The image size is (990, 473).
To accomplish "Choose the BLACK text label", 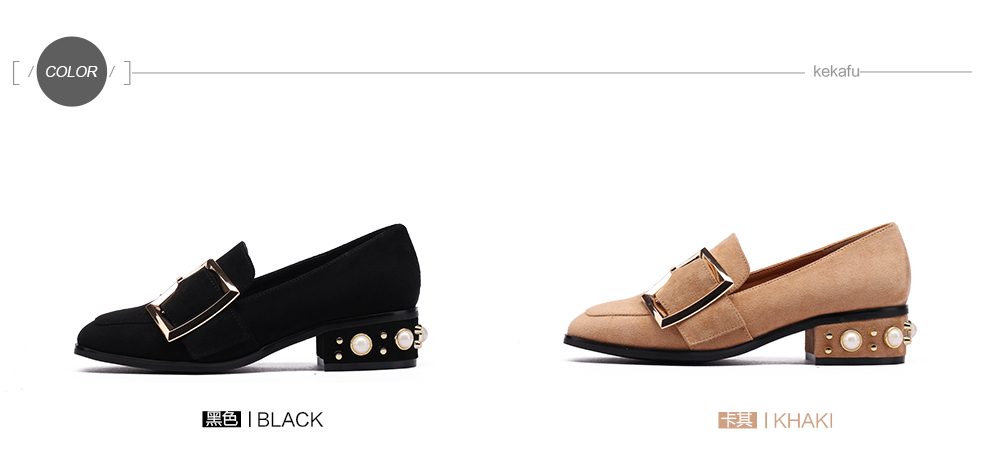I will (x=290, y=419).
